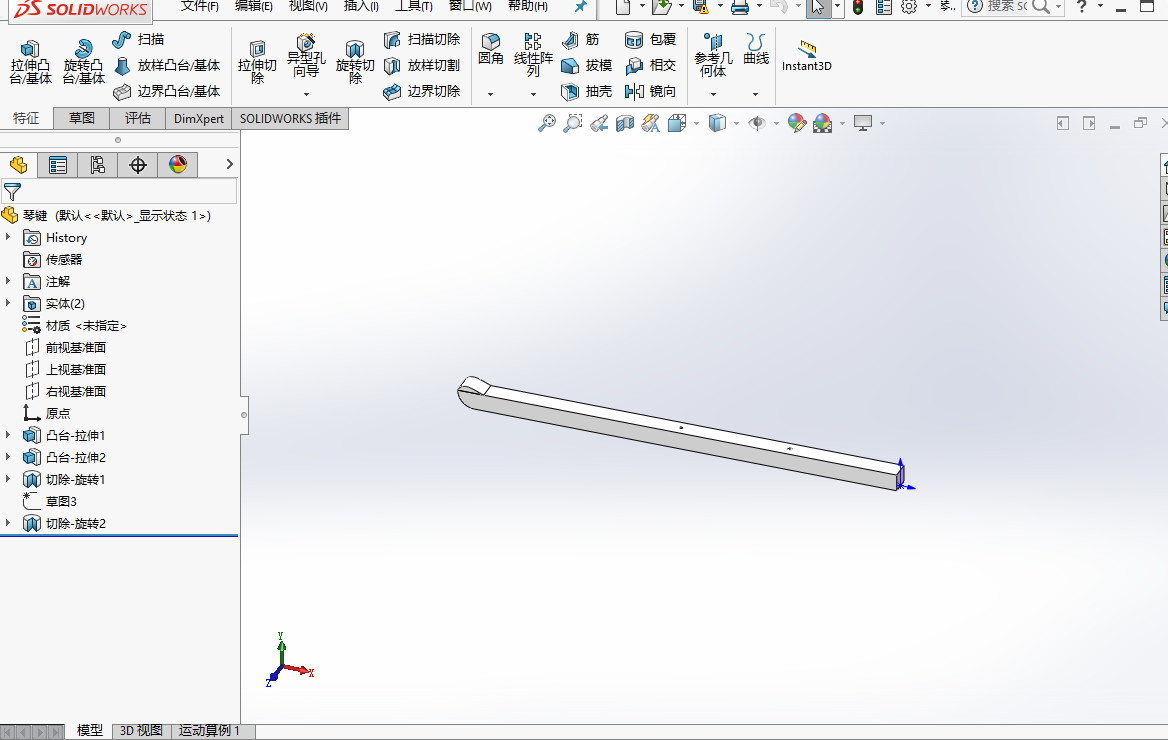1168x740 pixels.
Task: Switch to the ConfigurationManager tab icon
Action: tap(98, 165)
